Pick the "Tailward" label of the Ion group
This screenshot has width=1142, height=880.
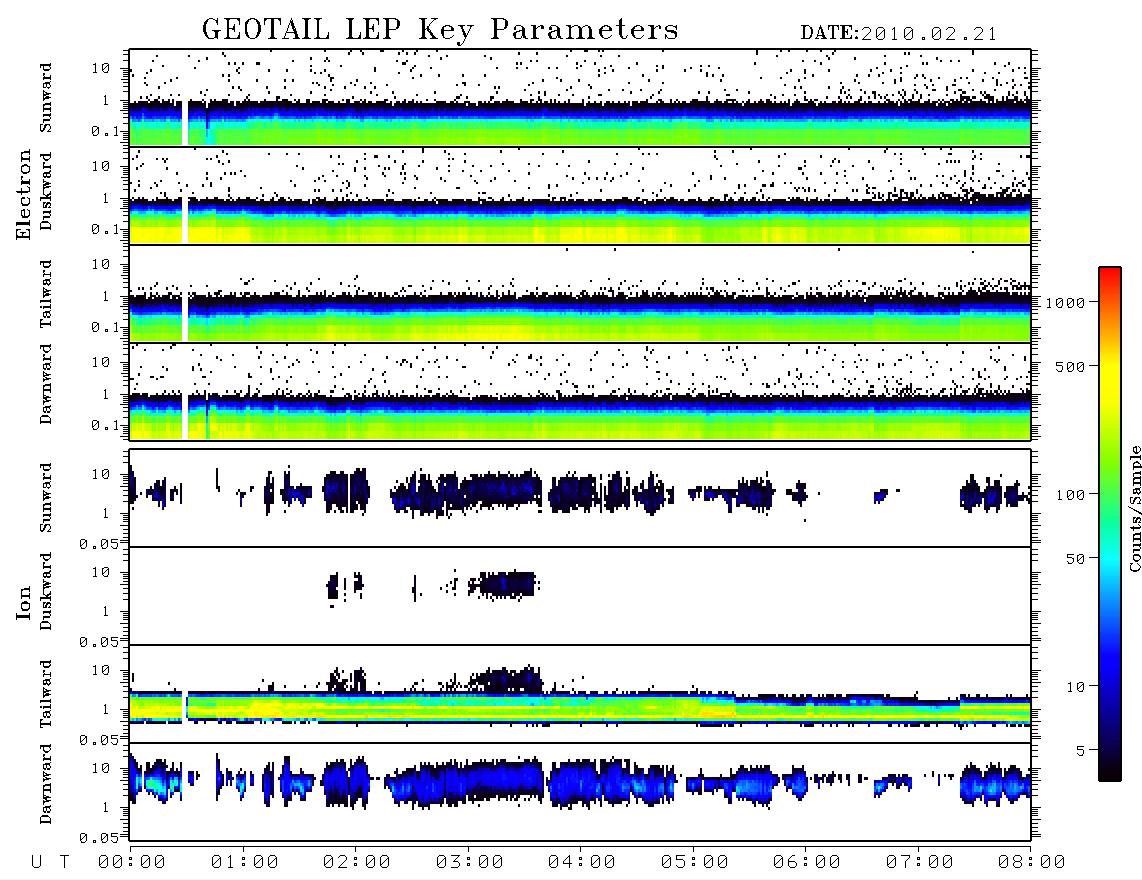pyautogui.click(x=46, y=694)
